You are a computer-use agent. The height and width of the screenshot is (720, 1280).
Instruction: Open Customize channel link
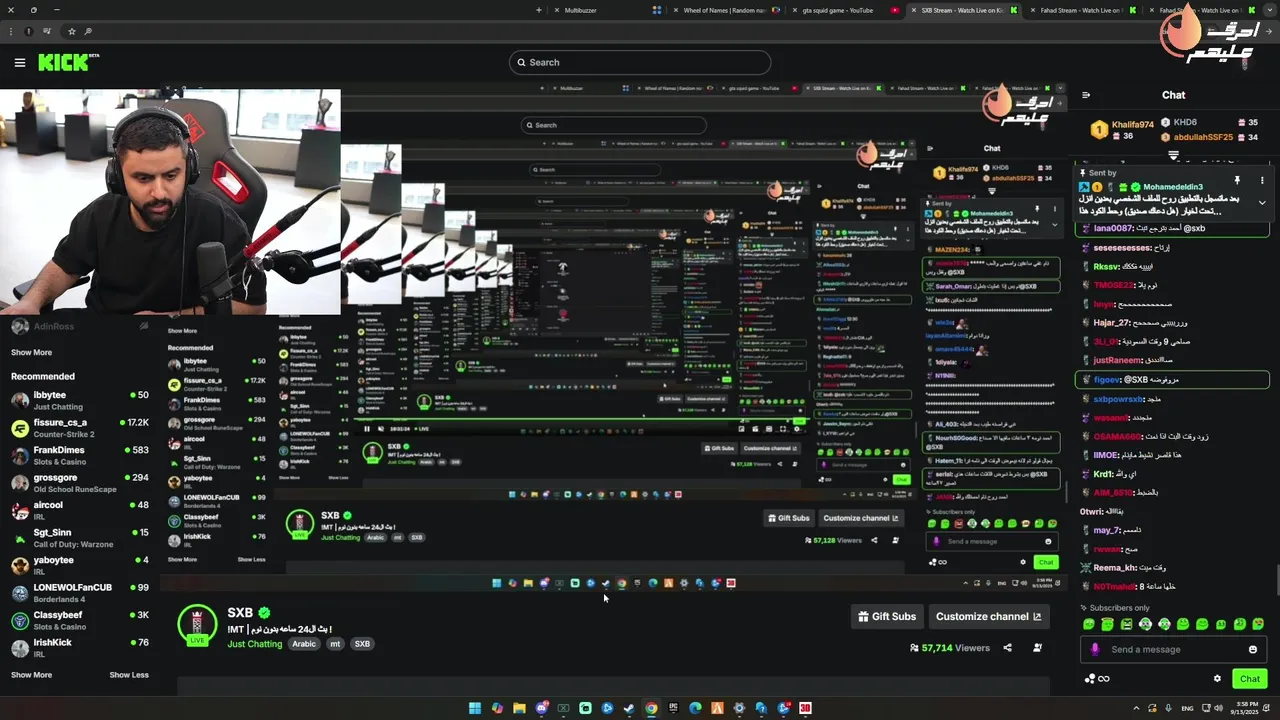pyautogui.click(x=988, y=616)
